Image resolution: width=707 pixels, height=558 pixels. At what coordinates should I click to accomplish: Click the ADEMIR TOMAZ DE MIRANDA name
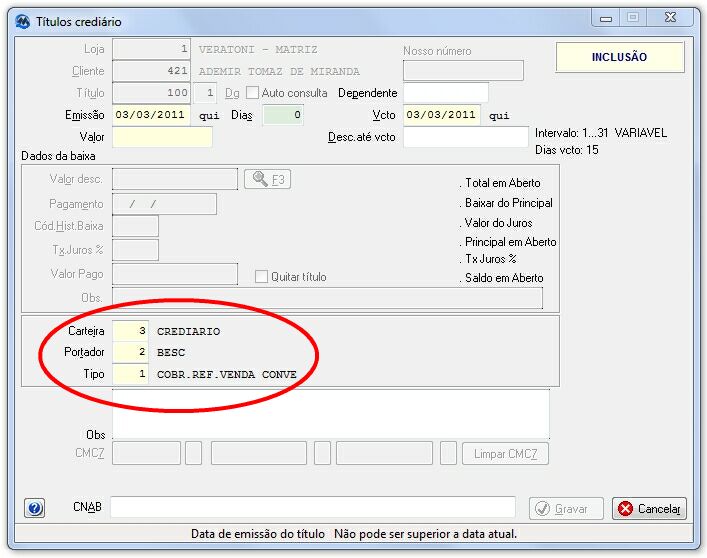(x=279, y=72)
